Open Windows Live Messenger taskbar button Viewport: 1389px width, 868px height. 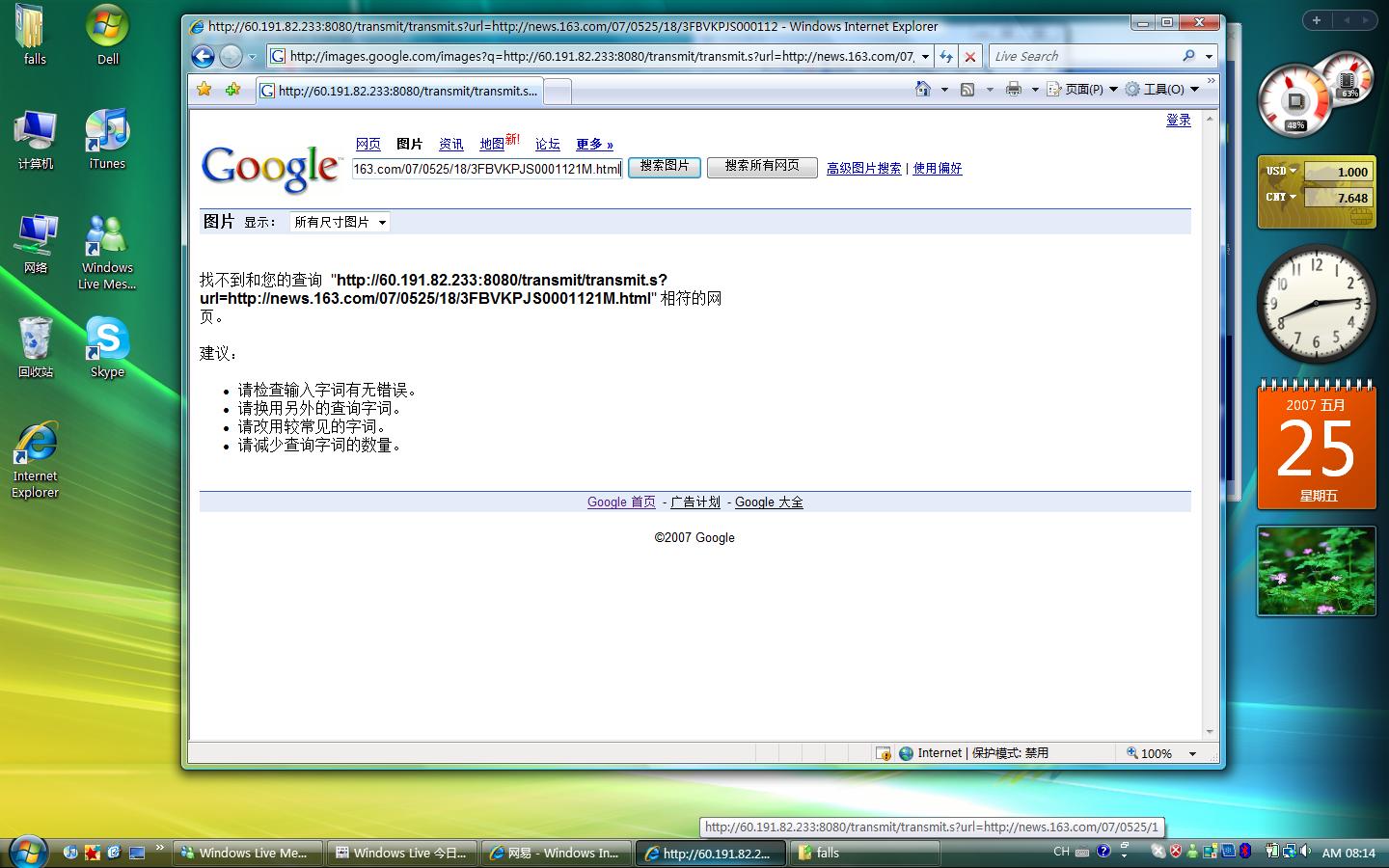coord(247,853)
